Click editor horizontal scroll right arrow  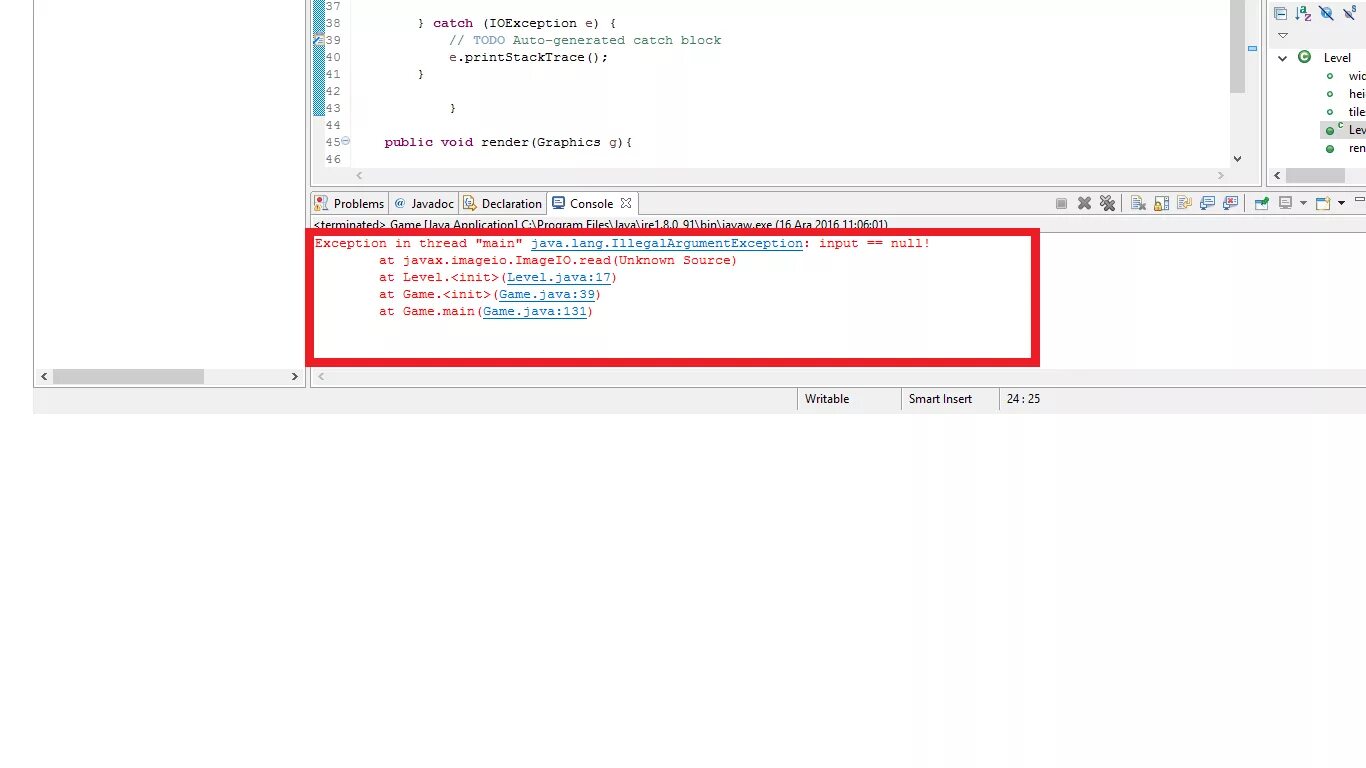tap(1221, 175)
